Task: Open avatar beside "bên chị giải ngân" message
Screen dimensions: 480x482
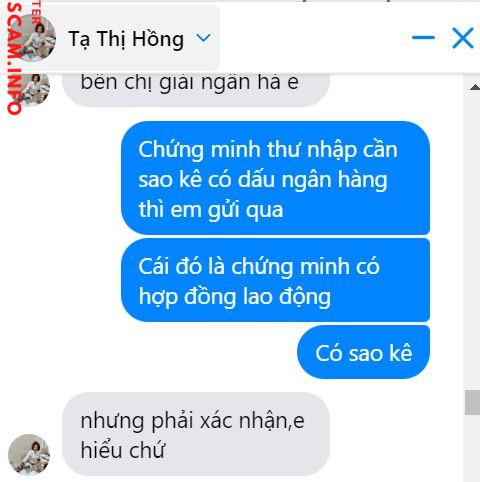Action: [x=33, y=87]
